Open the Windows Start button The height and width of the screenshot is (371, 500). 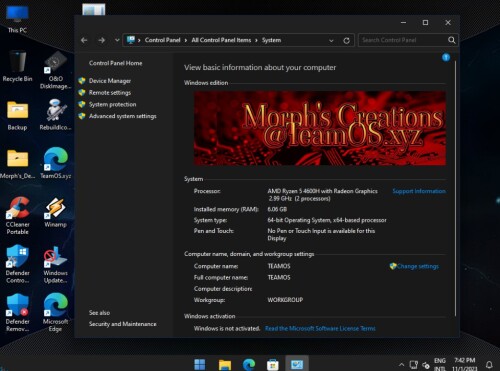tap(200, 364)
